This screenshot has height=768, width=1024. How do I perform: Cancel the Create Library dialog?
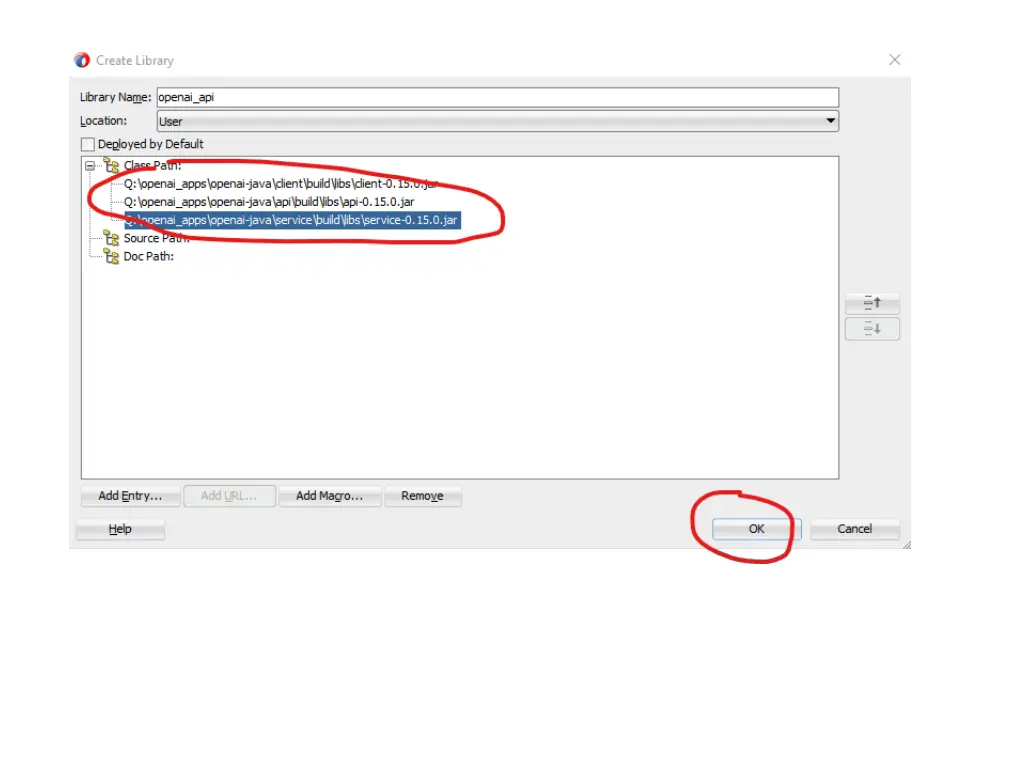click(x=854, y=529)
